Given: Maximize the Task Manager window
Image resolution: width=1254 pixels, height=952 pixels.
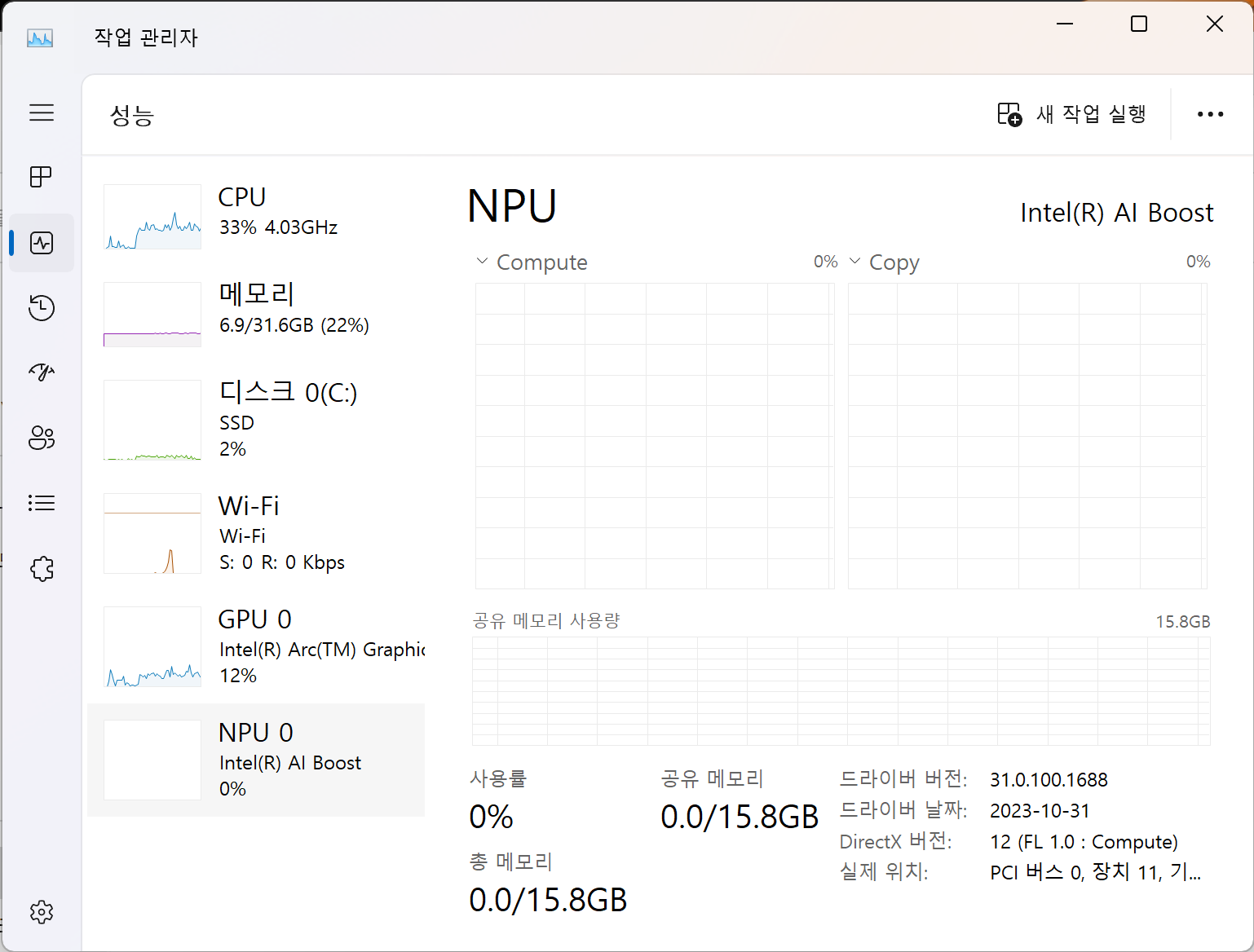Looking at the screenshot, I should [x=1139, y=24].
